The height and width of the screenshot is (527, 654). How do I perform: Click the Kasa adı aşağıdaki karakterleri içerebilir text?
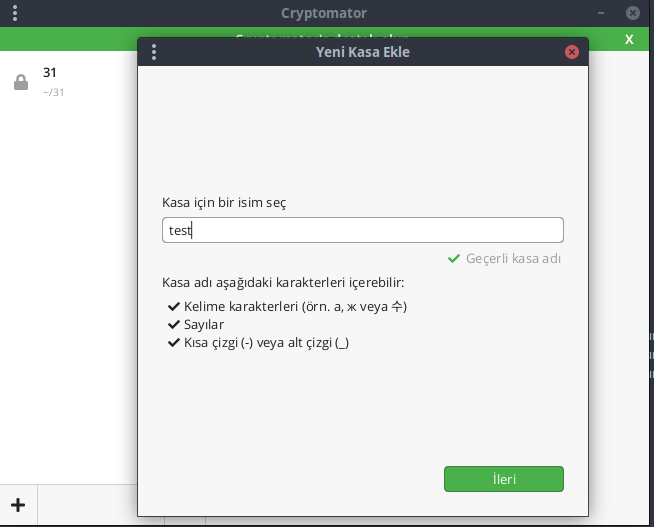point(283,283)
